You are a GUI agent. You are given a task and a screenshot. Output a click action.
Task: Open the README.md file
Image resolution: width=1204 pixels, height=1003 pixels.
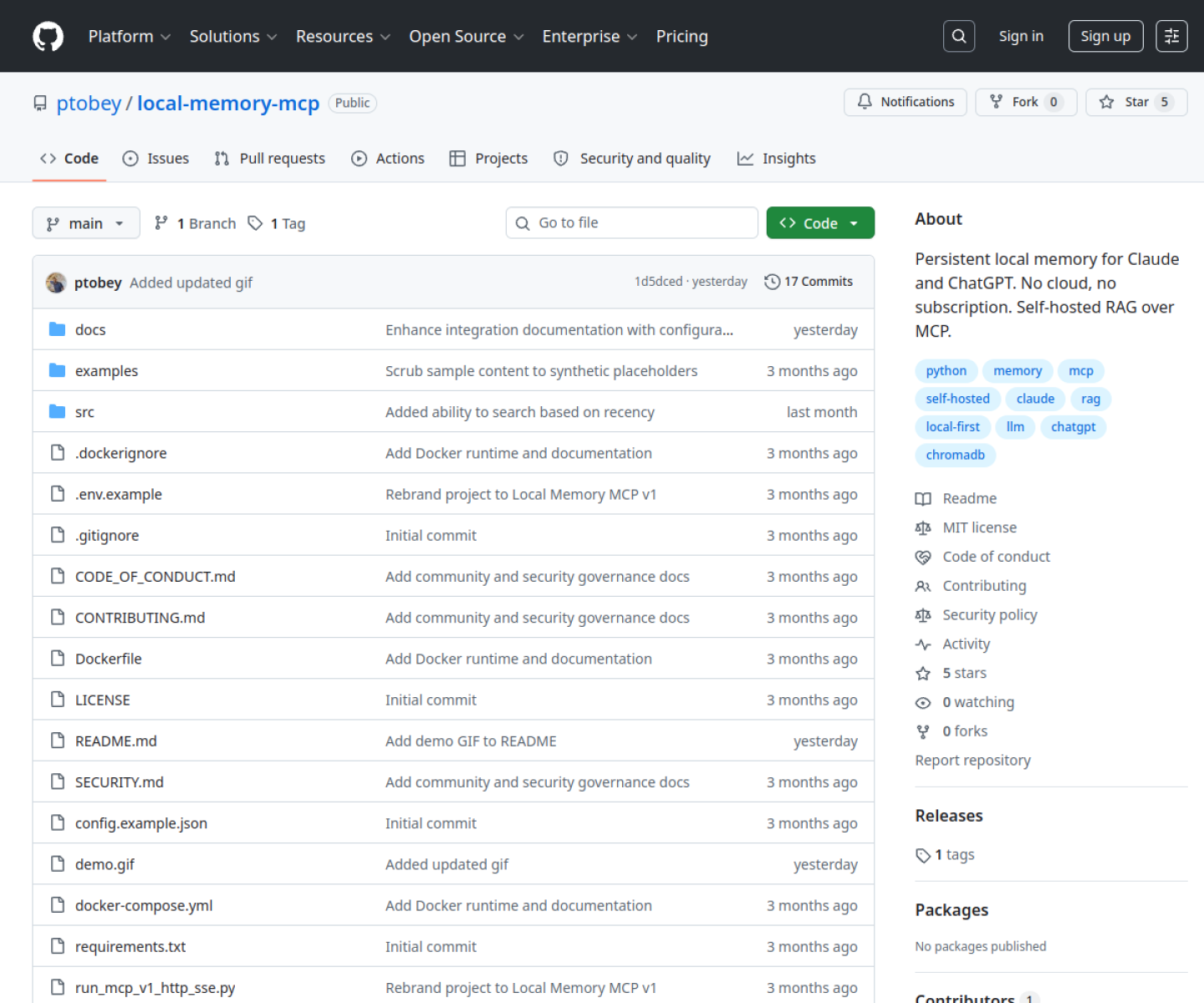point(116,741)
